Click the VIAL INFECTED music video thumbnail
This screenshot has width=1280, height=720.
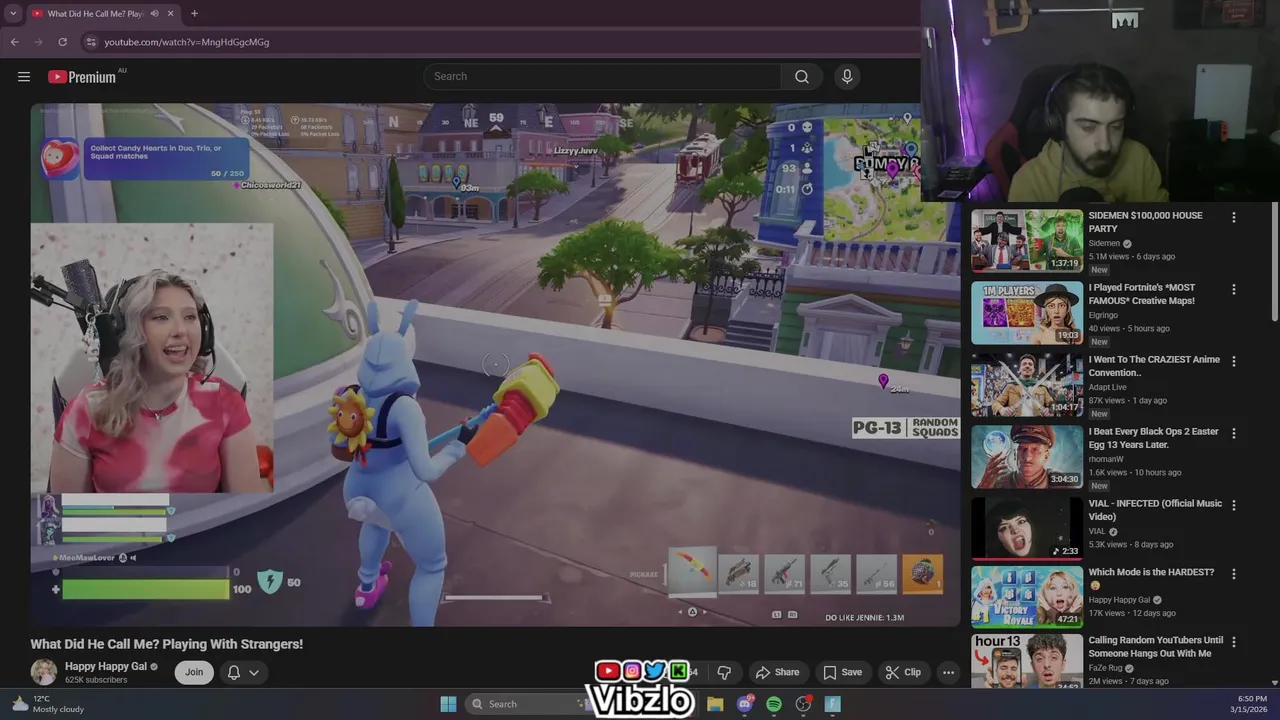pyautogui.click(x=1027, y=528)
